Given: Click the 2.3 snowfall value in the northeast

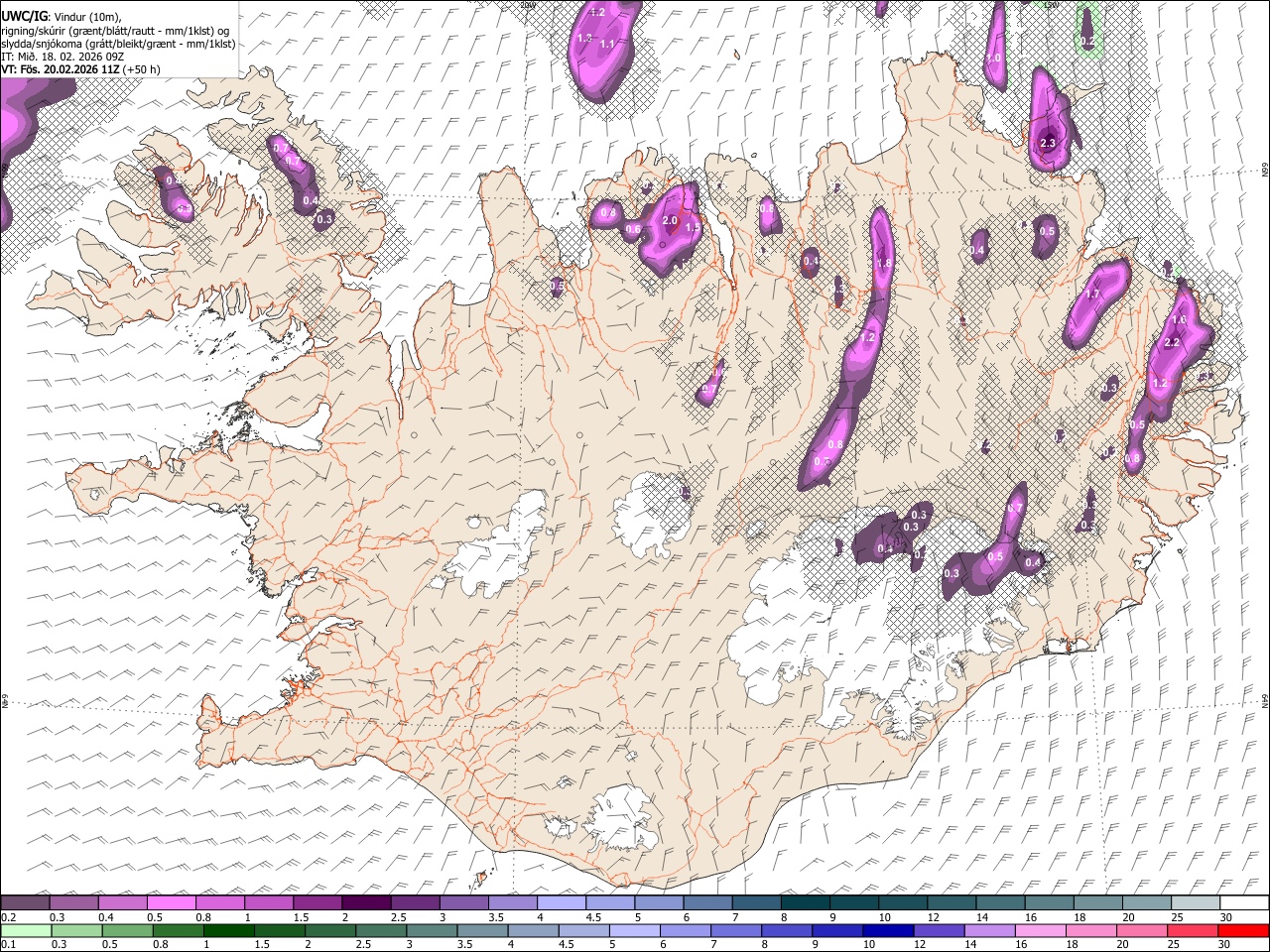Looking at the screenshot, I should (1048, 144).
